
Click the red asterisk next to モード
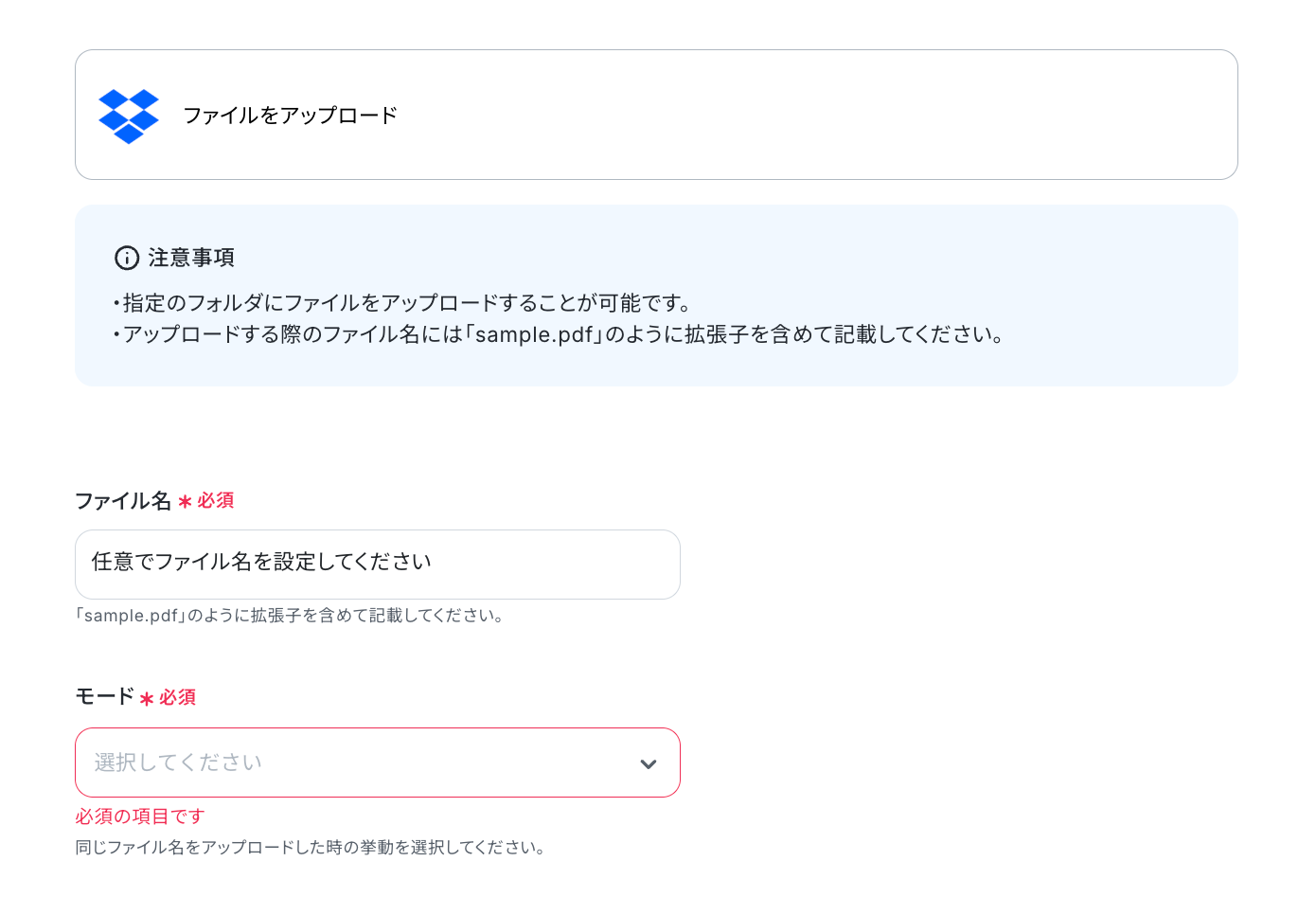(147, 698)
